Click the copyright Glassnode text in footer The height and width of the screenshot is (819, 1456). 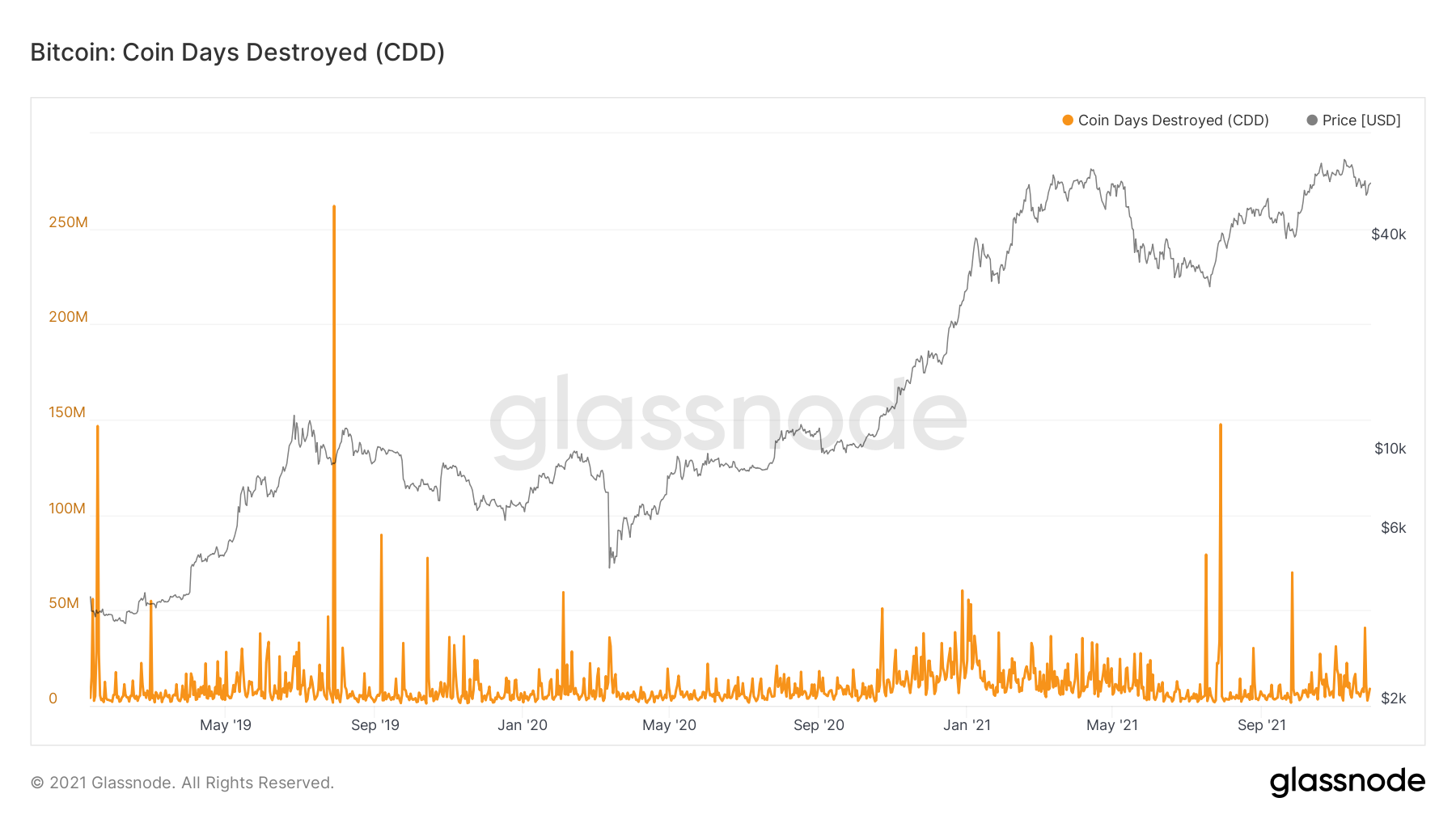click(182, 783)
